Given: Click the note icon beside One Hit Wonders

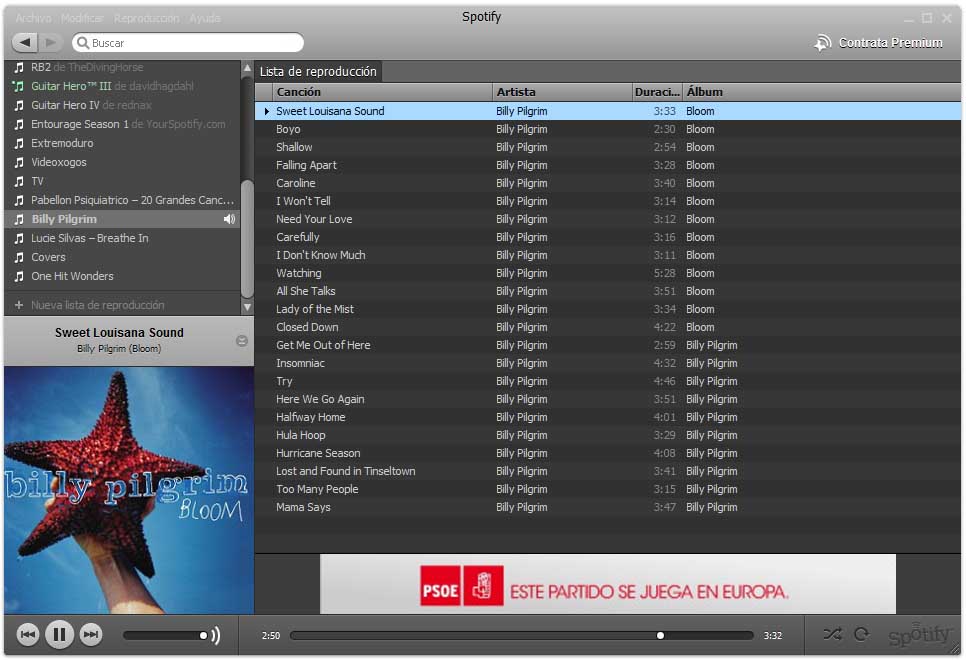Looking at the screenshot, I should point(19,276).
